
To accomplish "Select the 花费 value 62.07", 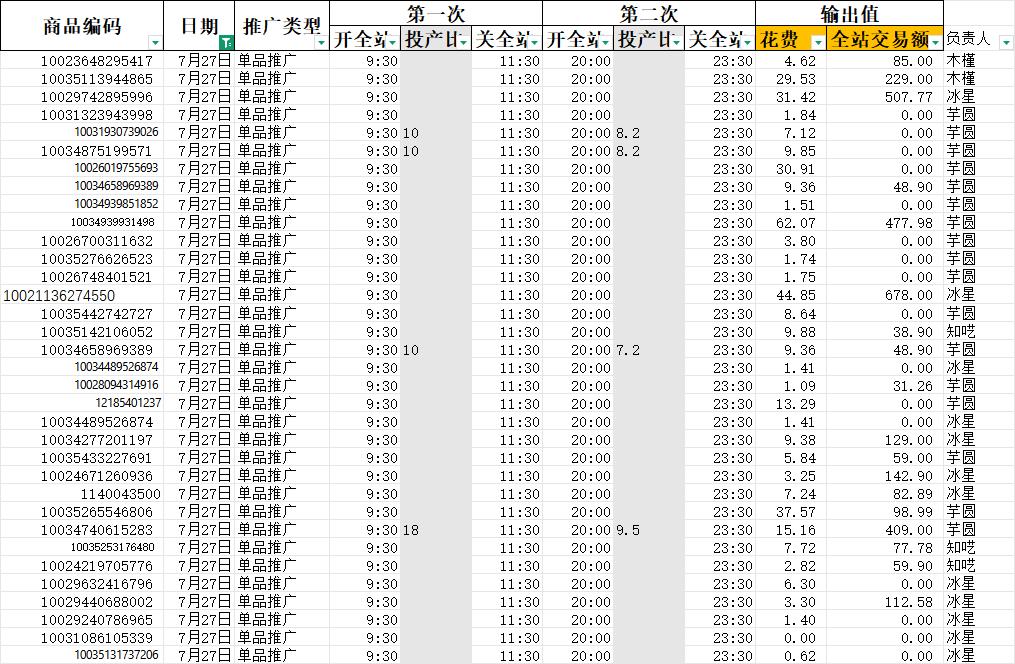I will pyautogui.click(x=796, y=223).
